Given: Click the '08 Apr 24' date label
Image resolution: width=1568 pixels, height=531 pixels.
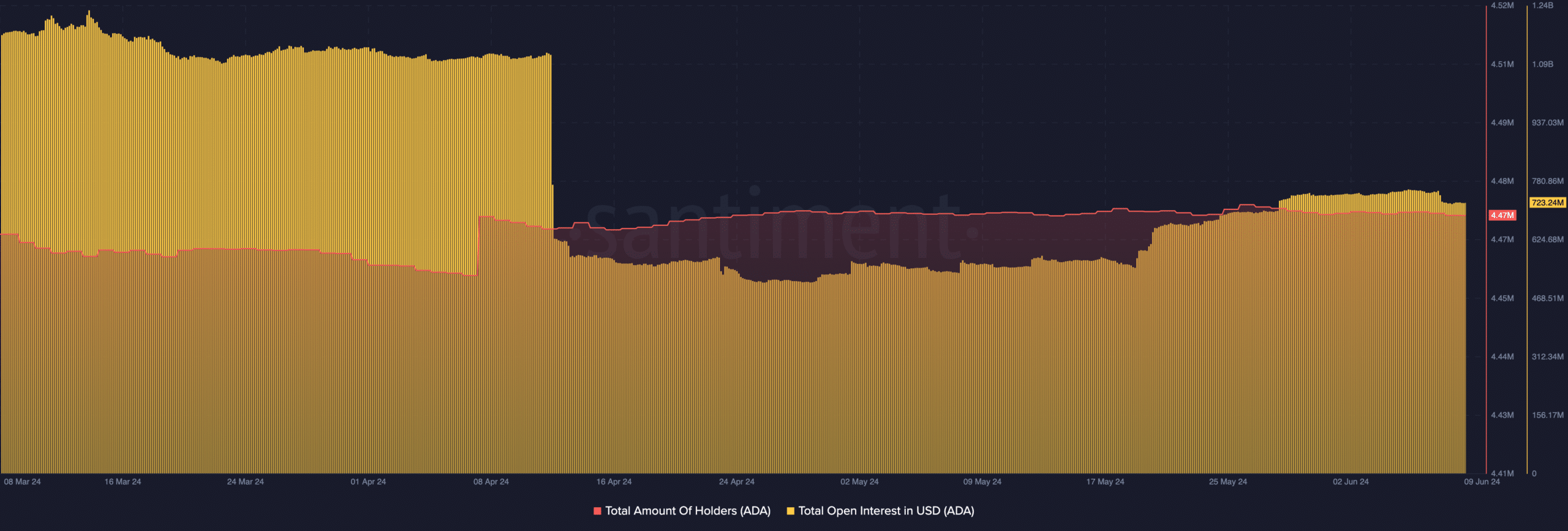Looking at the screenshot, I should point(491,482).
